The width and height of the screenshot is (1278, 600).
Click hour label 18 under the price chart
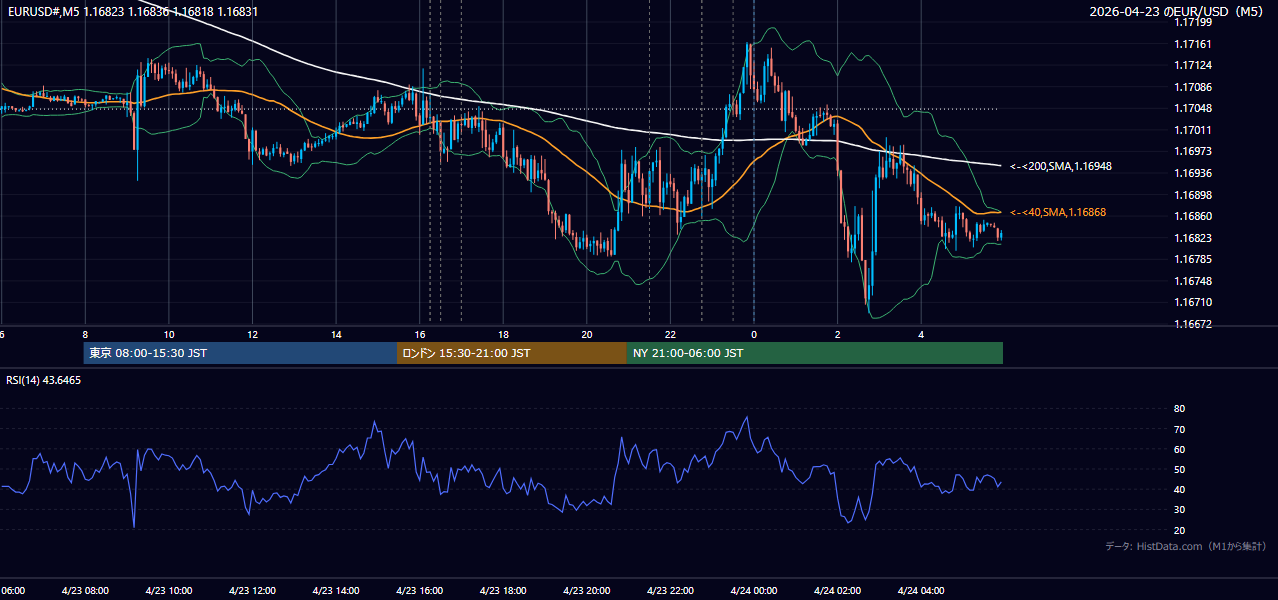tap(504, 334)
